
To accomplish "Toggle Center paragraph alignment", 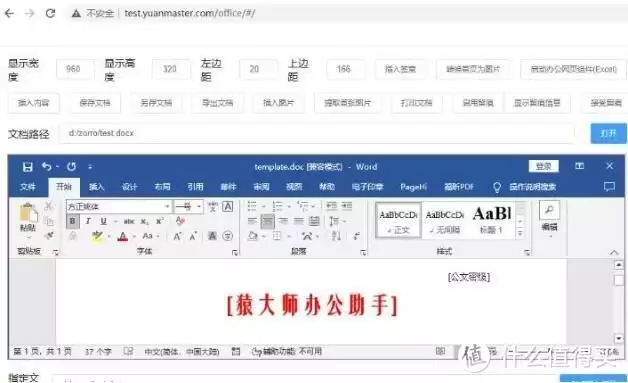I will pyautogui.click(x=268, y=221).
